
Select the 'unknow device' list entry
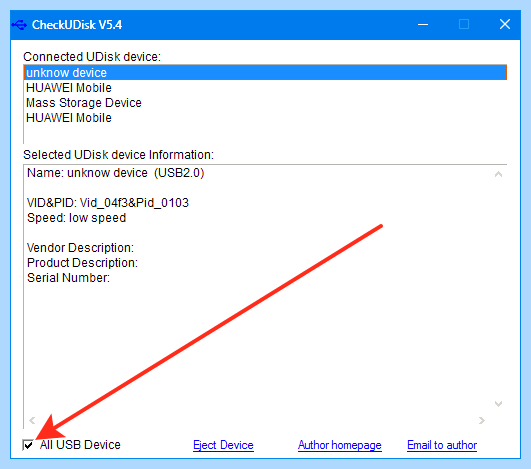pos(265,72)
